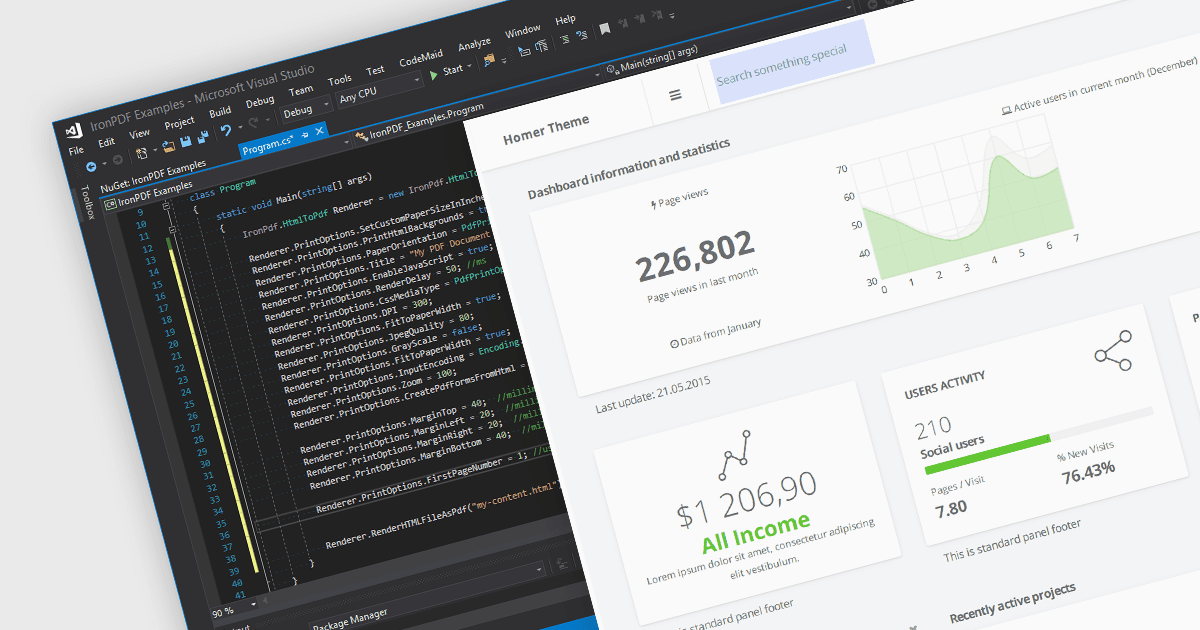The image size is (1200, 630).
Task: Click the Homer Theme title link
Action: (546, 129)
